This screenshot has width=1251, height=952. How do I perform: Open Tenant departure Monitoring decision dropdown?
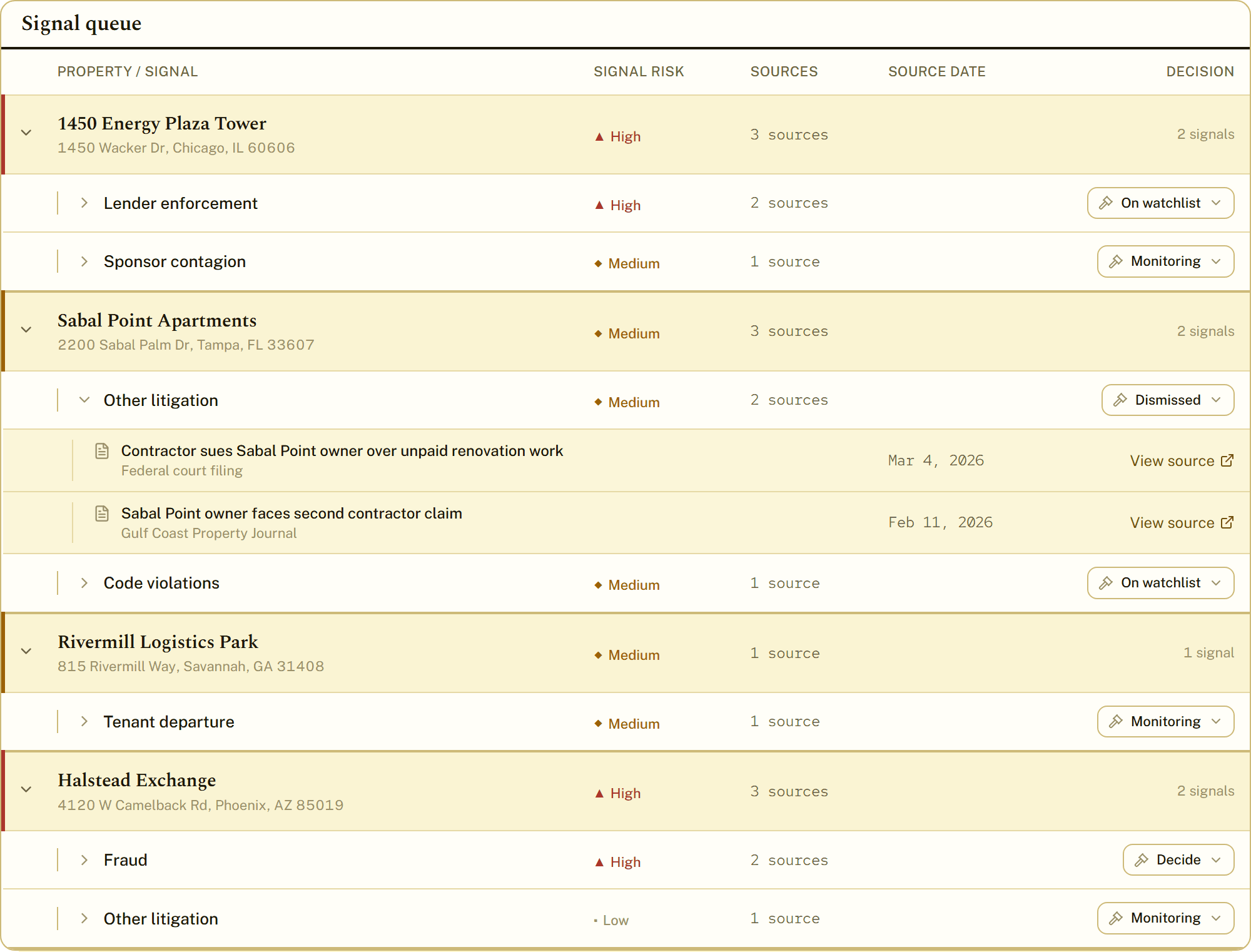coord(1165,721)
